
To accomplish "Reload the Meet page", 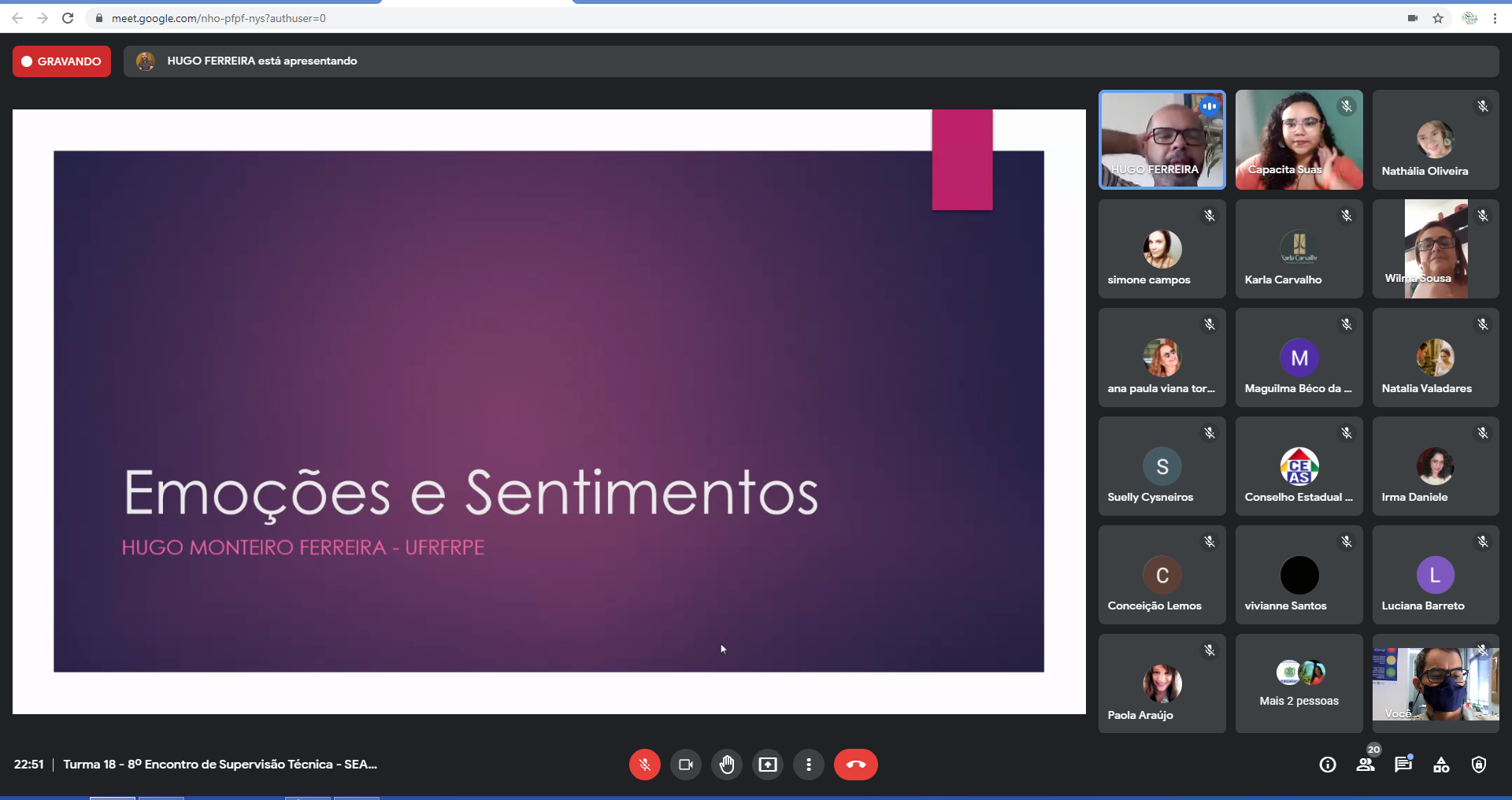I will click(68, 18).
